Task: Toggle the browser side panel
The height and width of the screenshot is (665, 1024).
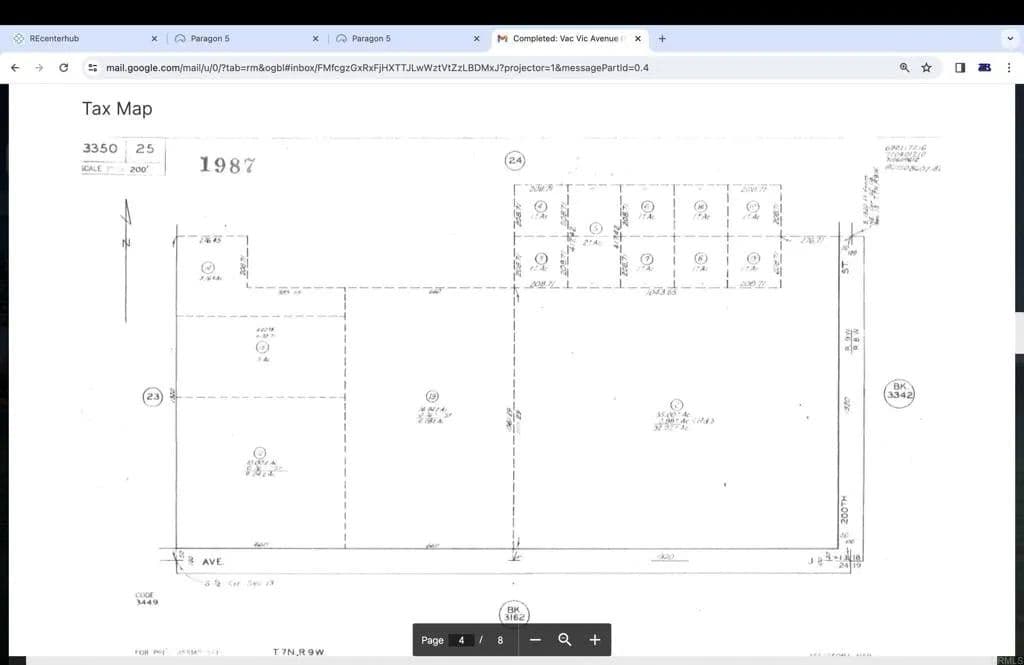Action: click(959, 68)
